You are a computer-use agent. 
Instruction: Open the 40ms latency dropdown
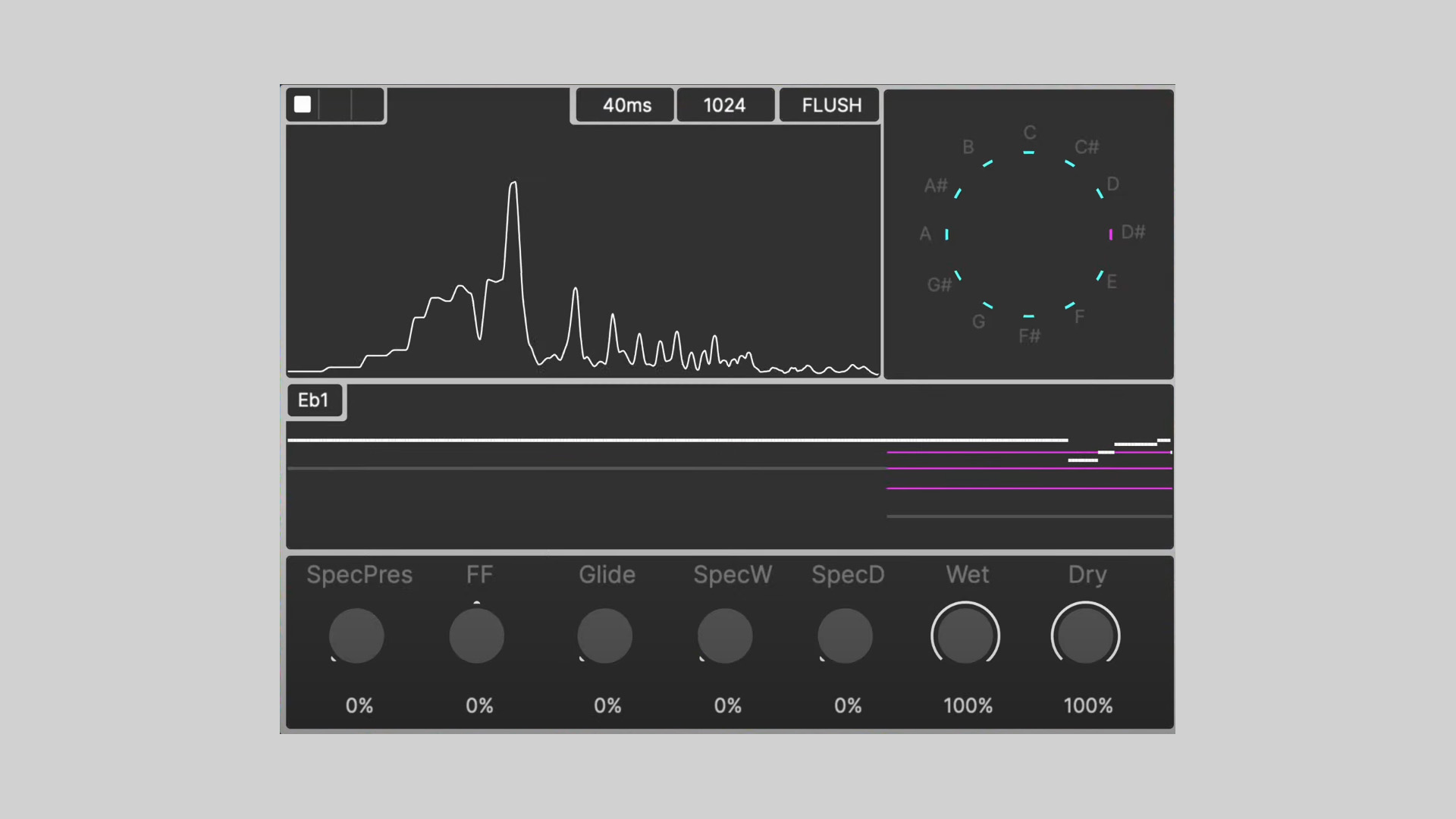pos(626,105)
